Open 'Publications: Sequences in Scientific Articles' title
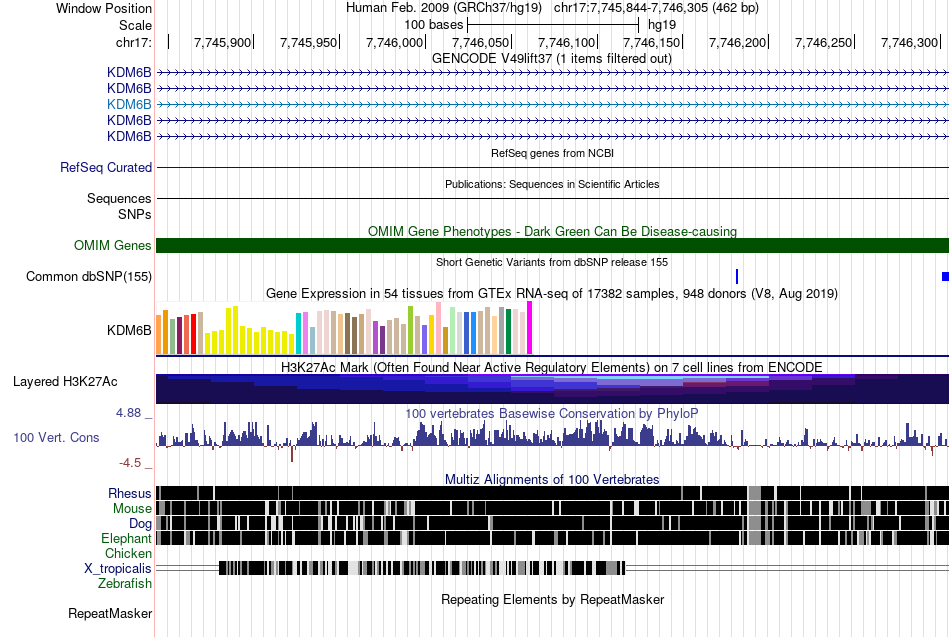The width and height of the screenshot is (950, 637). (x=552, y=184)
